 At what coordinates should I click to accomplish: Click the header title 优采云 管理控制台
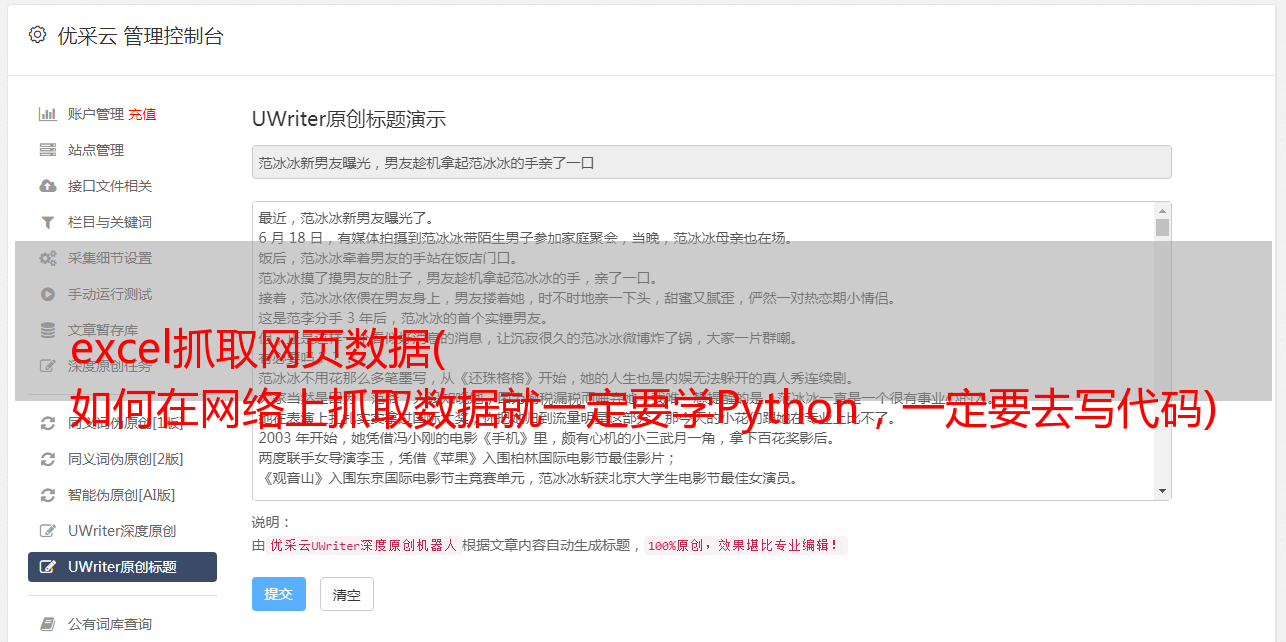140,36
